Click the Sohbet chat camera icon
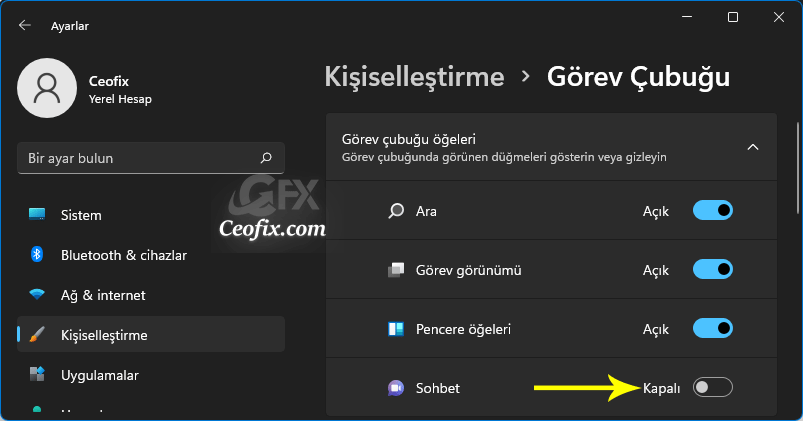Screen dimensions: 803x421 tap(396, 388)
